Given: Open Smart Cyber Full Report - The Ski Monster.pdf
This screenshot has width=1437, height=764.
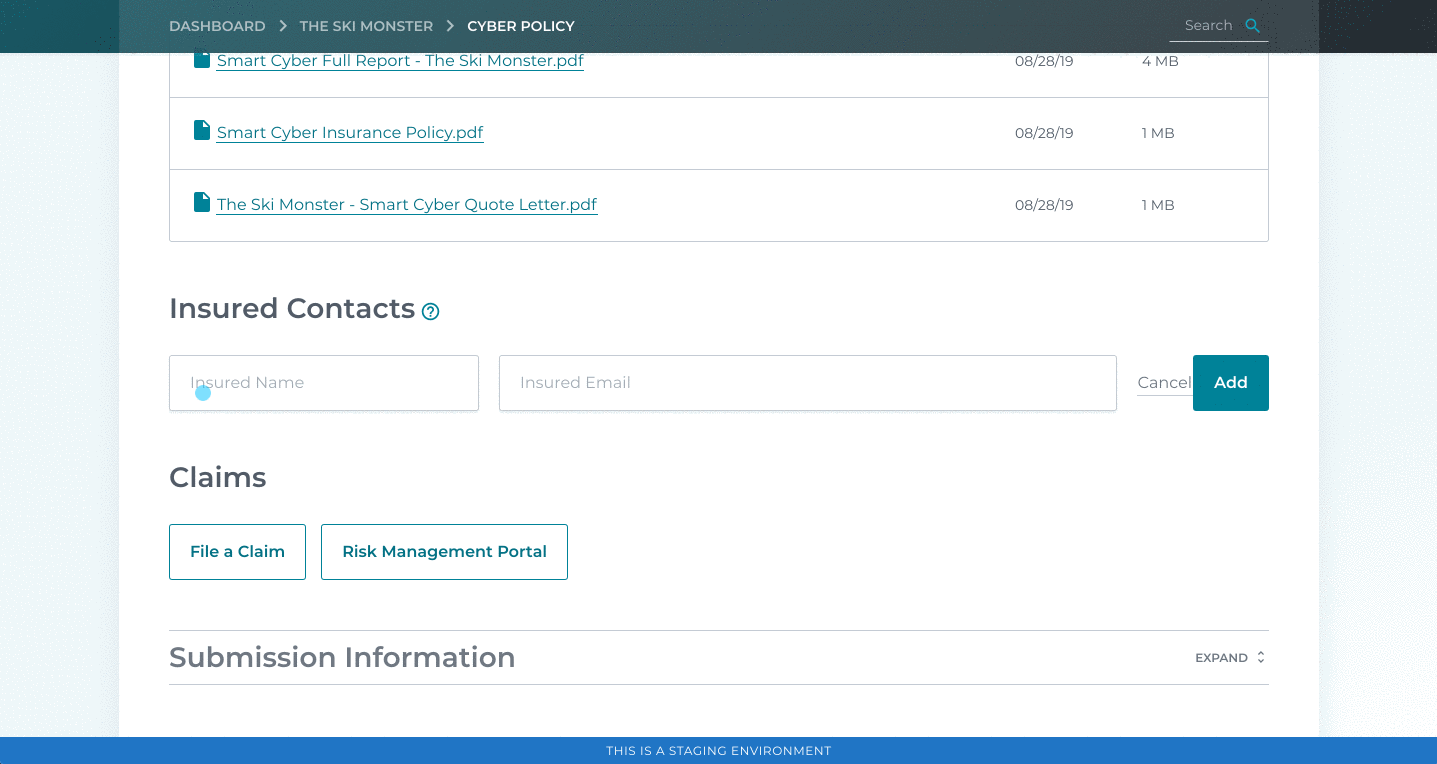Looking at the screenshot, I should (x=400, y=61).
